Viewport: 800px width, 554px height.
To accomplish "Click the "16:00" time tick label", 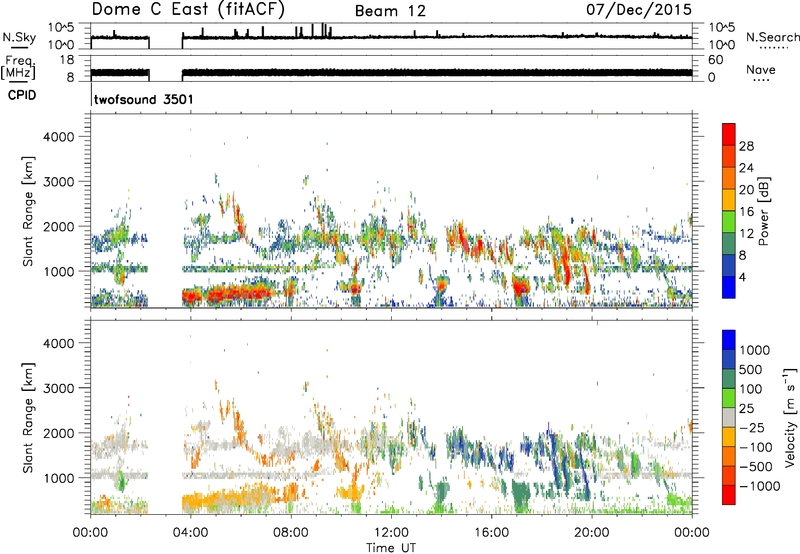I will coord(491,533).
